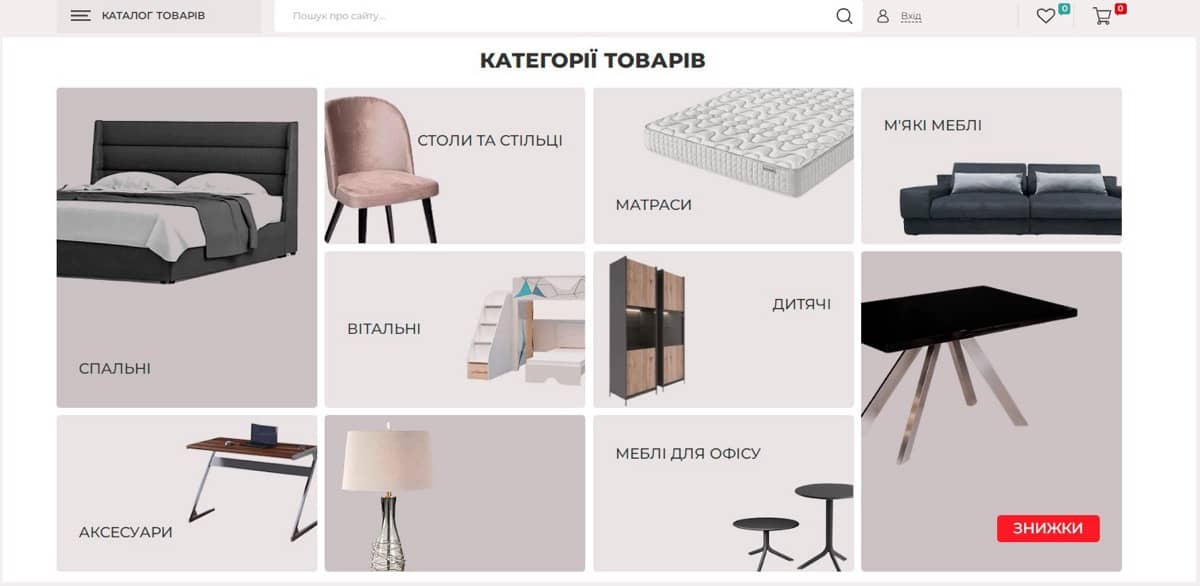The image size is (1200, 586).
Task: Open the Меблі для офісу category
Action: click(x=724, y=493)
